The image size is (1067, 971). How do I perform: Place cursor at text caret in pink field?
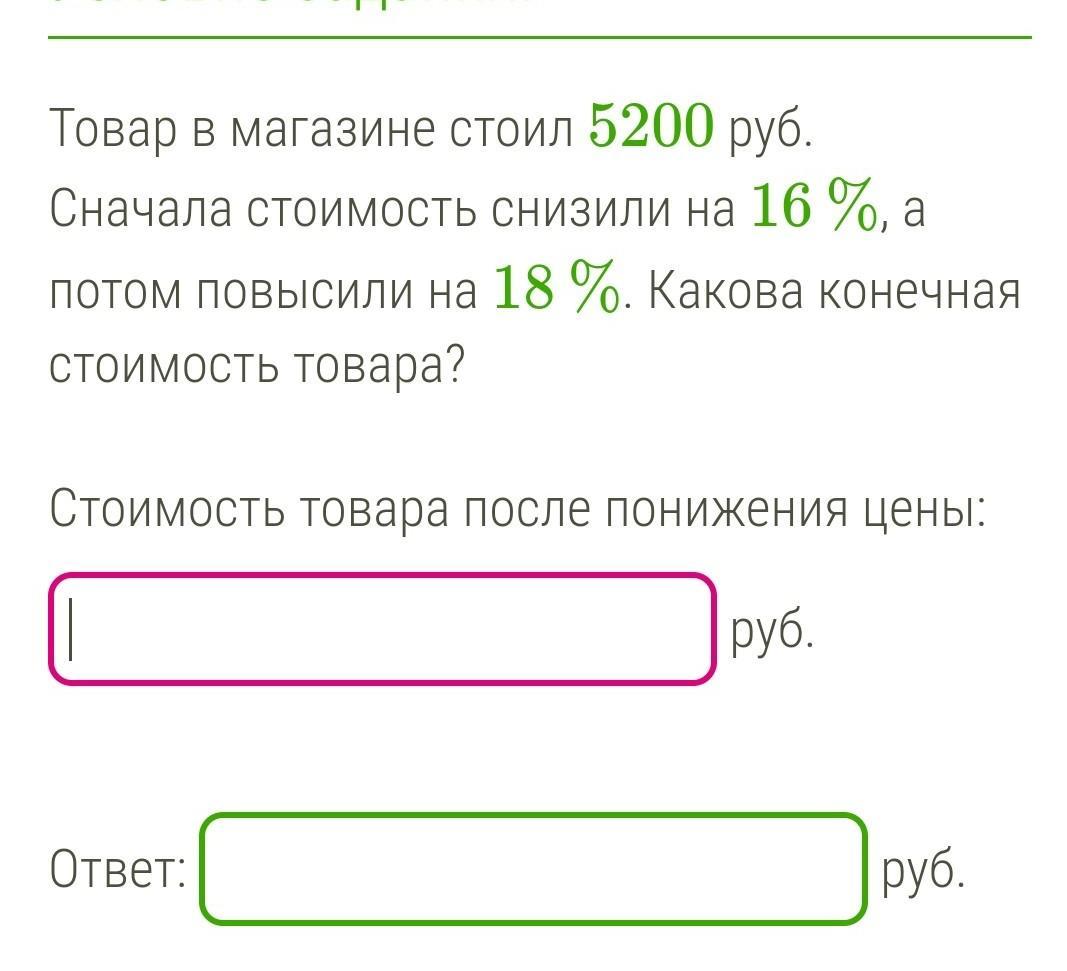pyautogui.click(x=71, y=629)
